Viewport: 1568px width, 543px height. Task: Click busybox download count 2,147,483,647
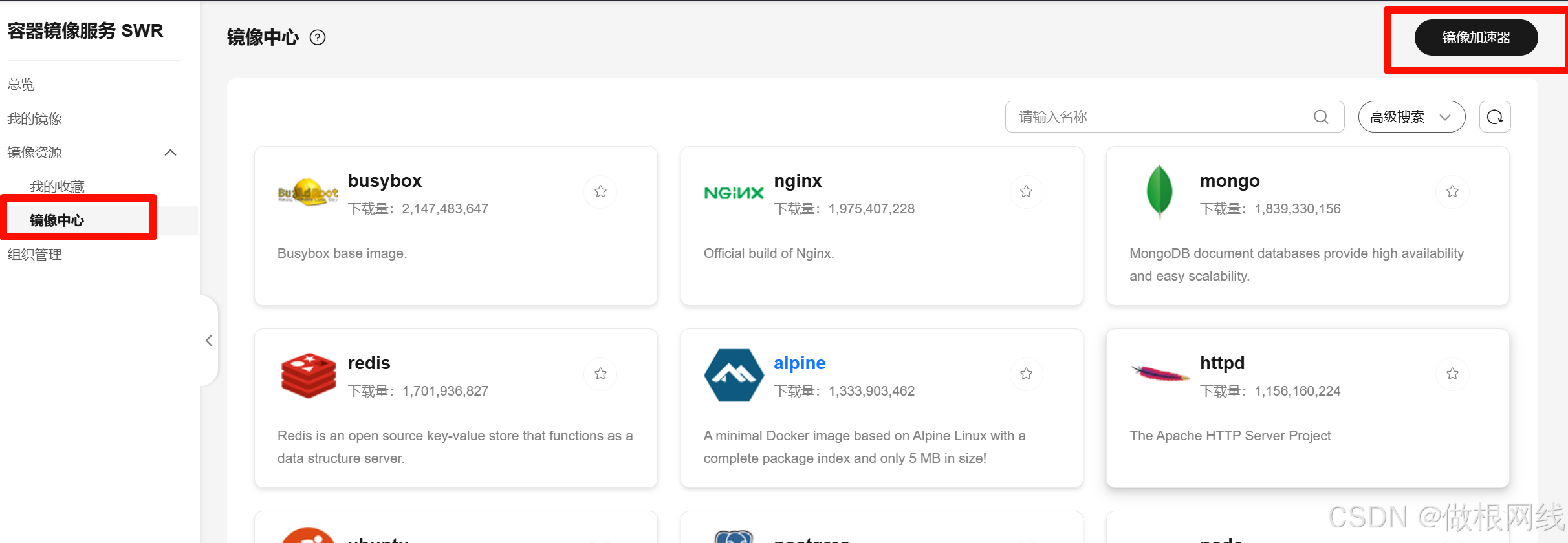[445, 209]
